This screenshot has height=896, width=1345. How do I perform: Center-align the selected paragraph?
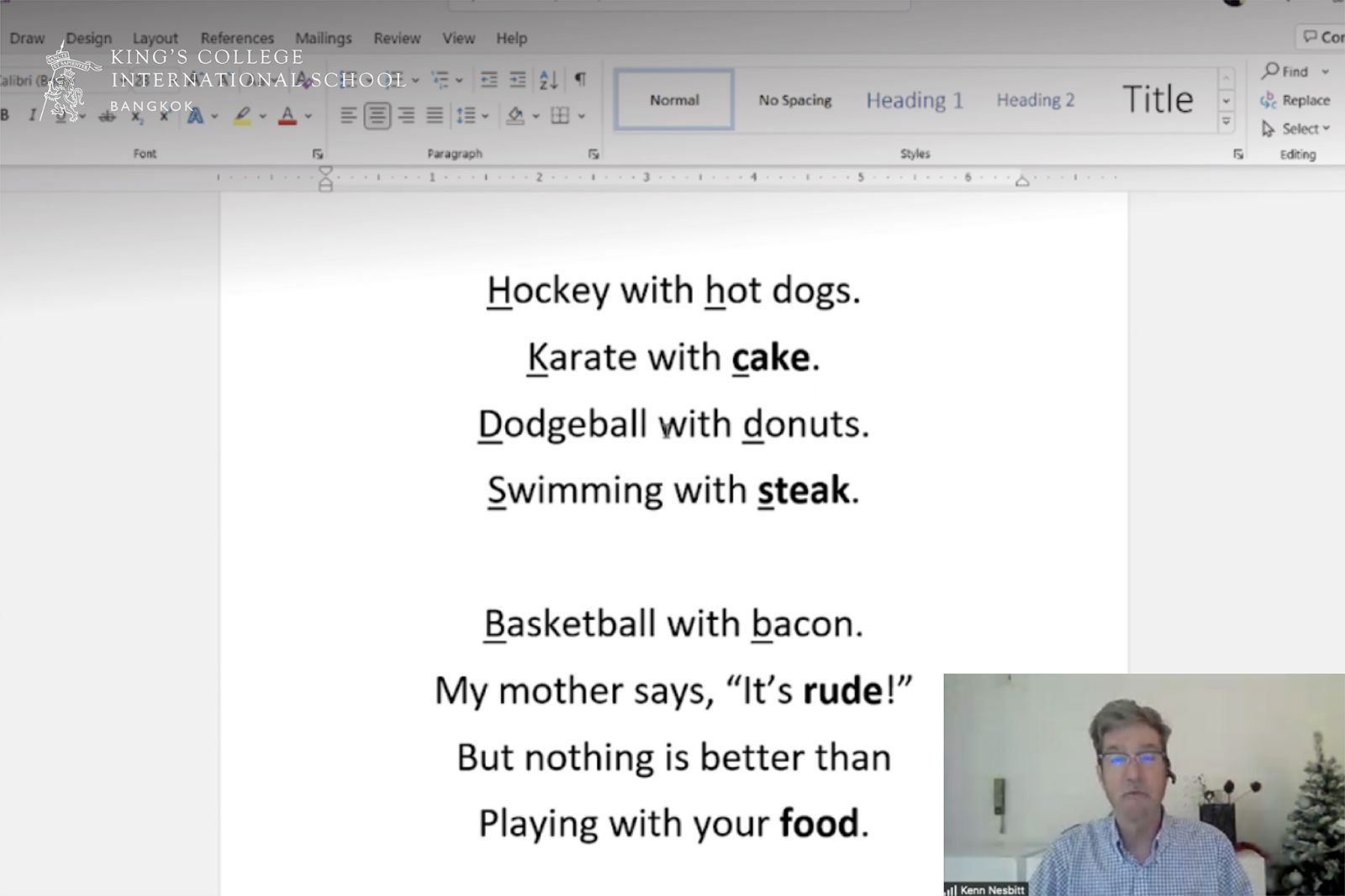tap(377, 115)
